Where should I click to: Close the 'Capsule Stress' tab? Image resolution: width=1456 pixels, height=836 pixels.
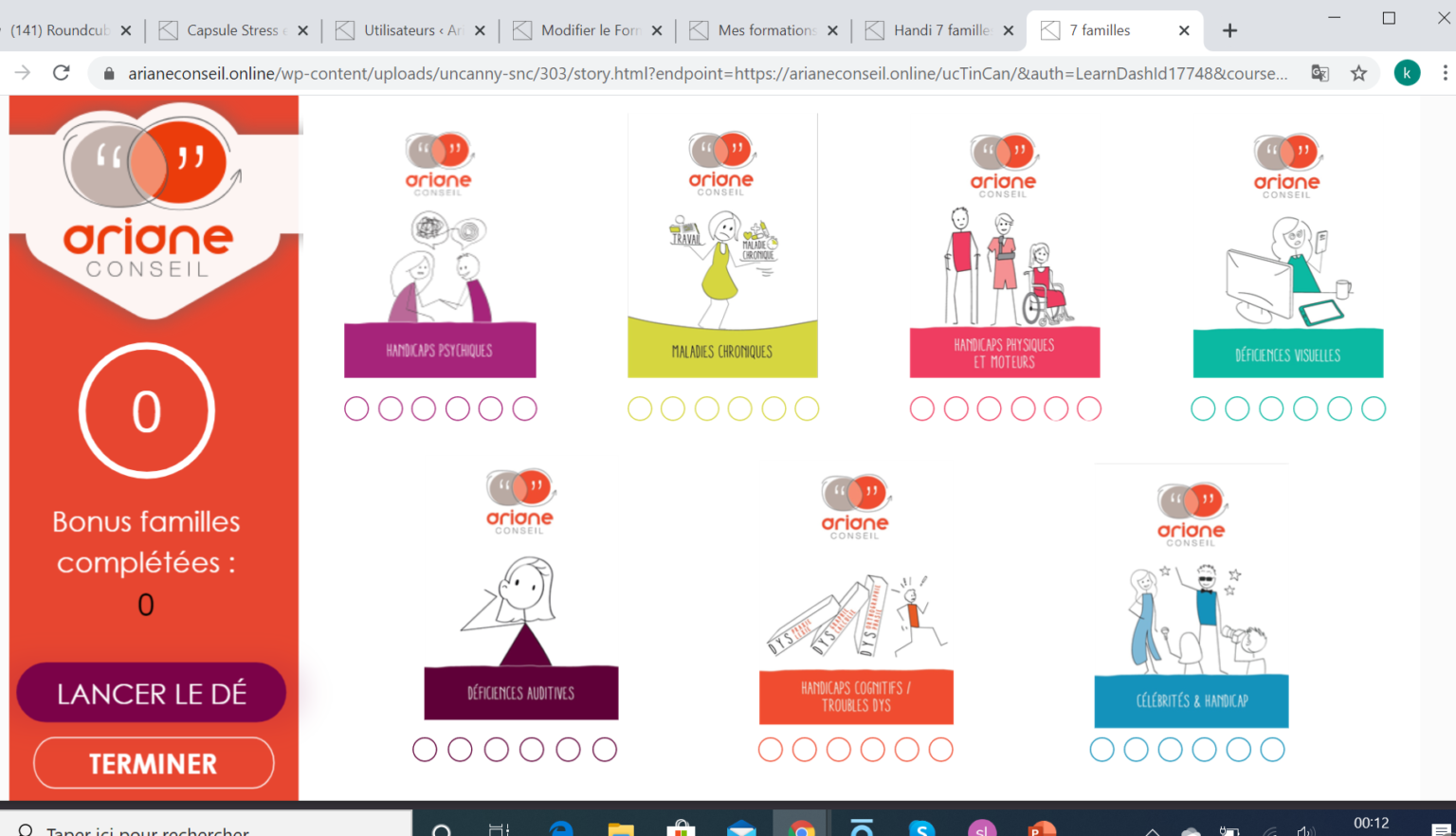pyautogui.click(x=302, y=30)
